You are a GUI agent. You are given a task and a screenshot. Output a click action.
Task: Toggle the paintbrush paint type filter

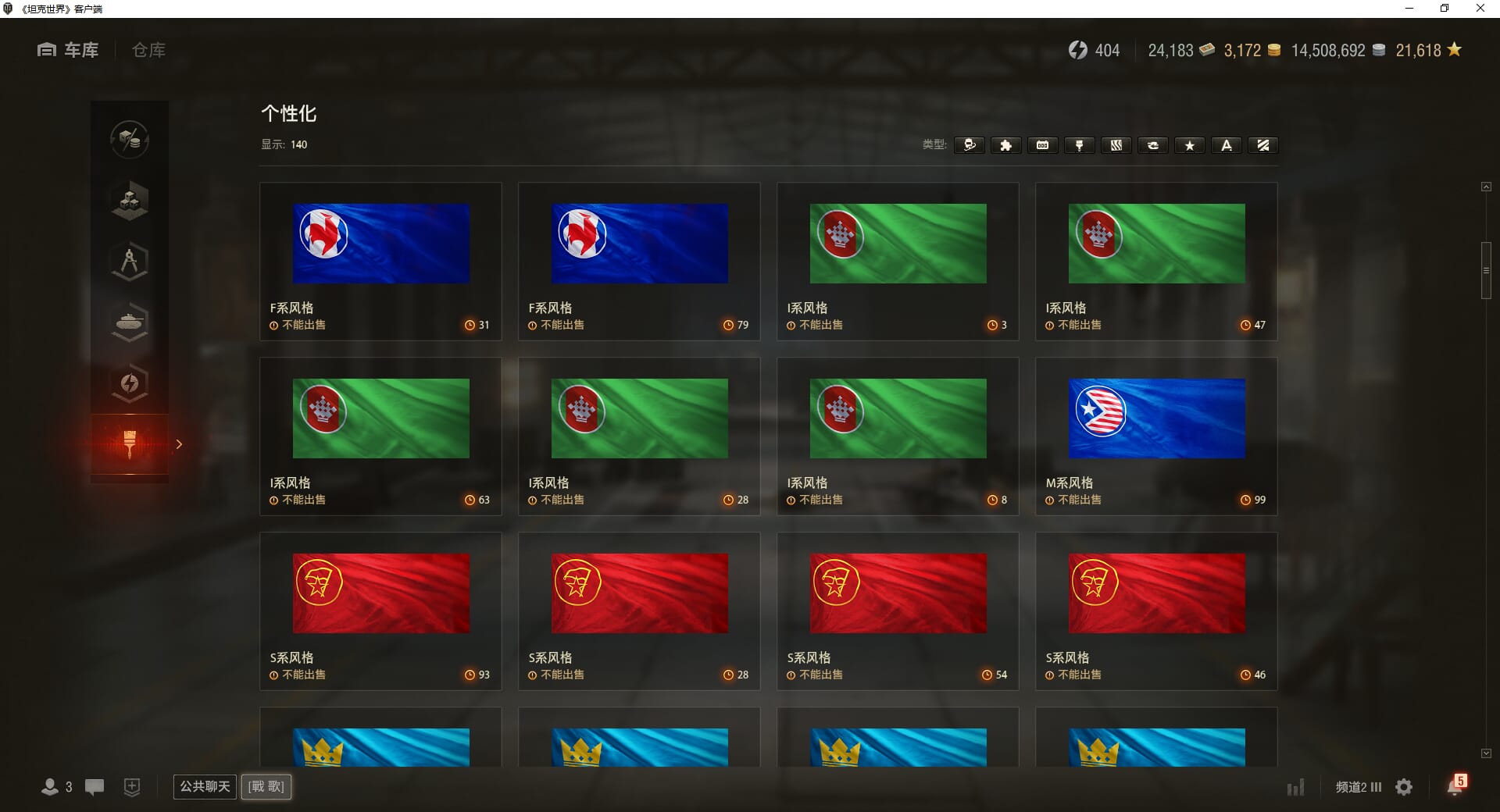(x=1080, y=145)
